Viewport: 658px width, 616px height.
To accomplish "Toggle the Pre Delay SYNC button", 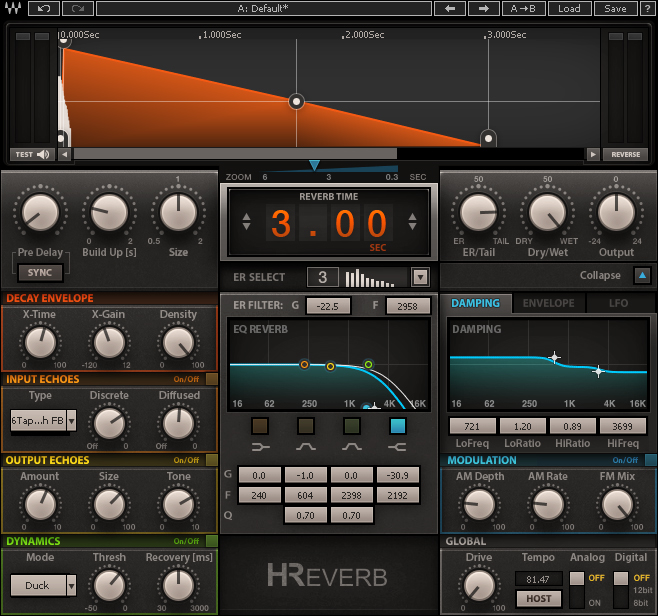I will [40, 273].
